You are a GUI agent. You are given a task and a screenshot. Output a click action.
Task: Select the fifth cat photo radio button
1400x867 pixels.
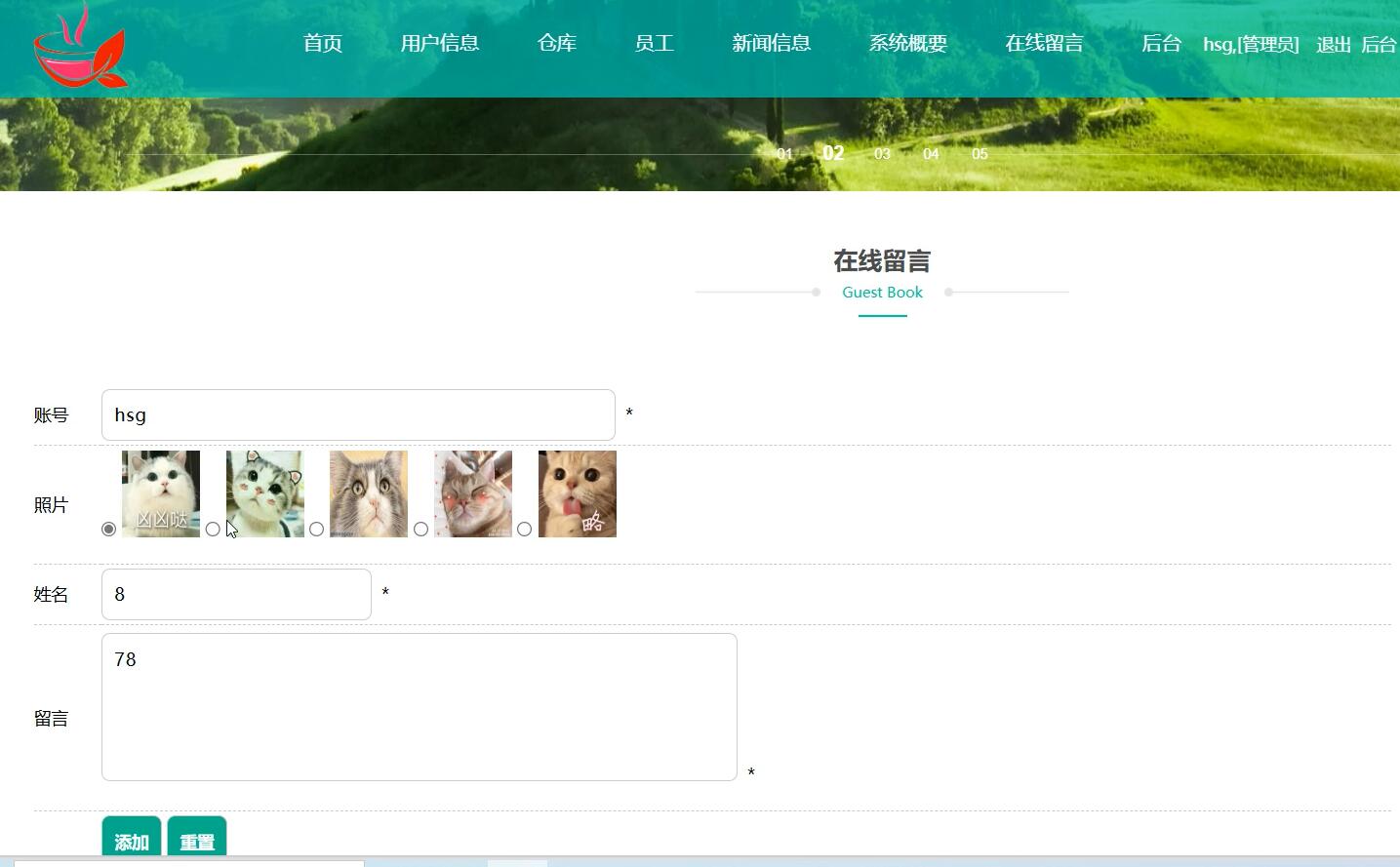pos(524,529)
